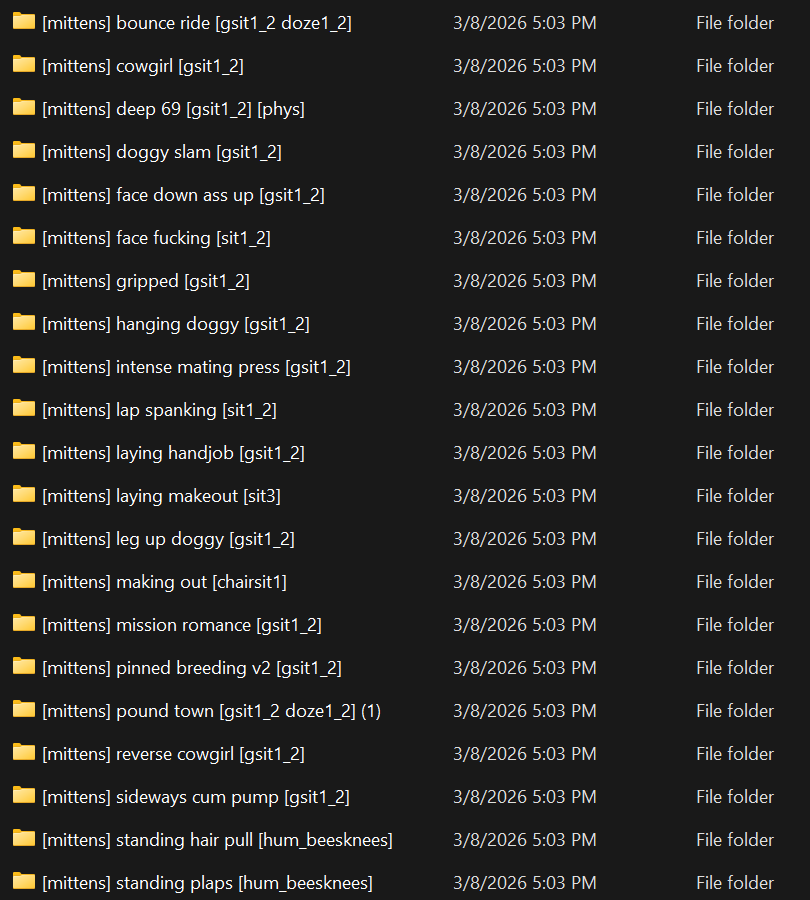This screenshot has height=900, width=810.
Task: Select face down ass up folder icon
Action: pyautogui.click(x=24, y=193)
